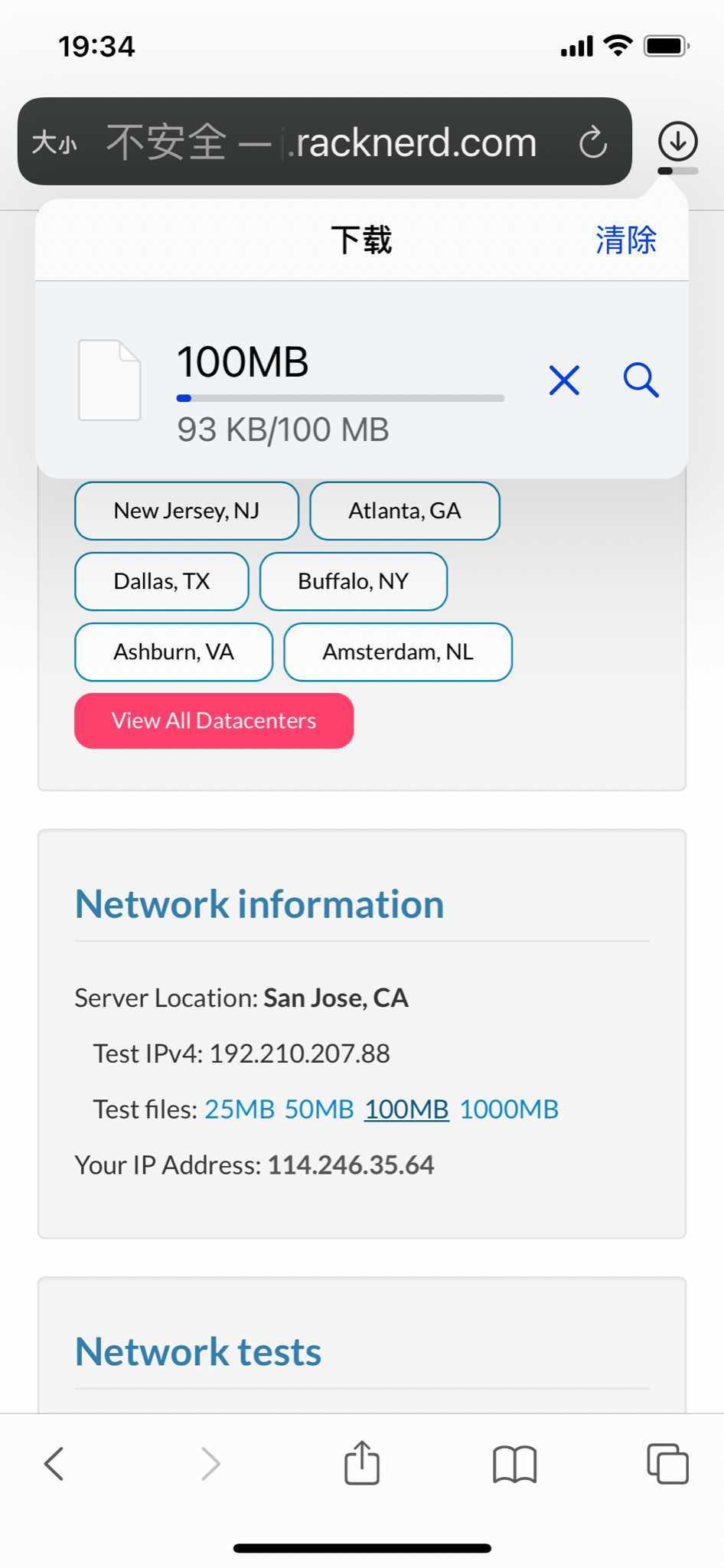Switch to Amsterdam, NL datacenter

point(397,652)
